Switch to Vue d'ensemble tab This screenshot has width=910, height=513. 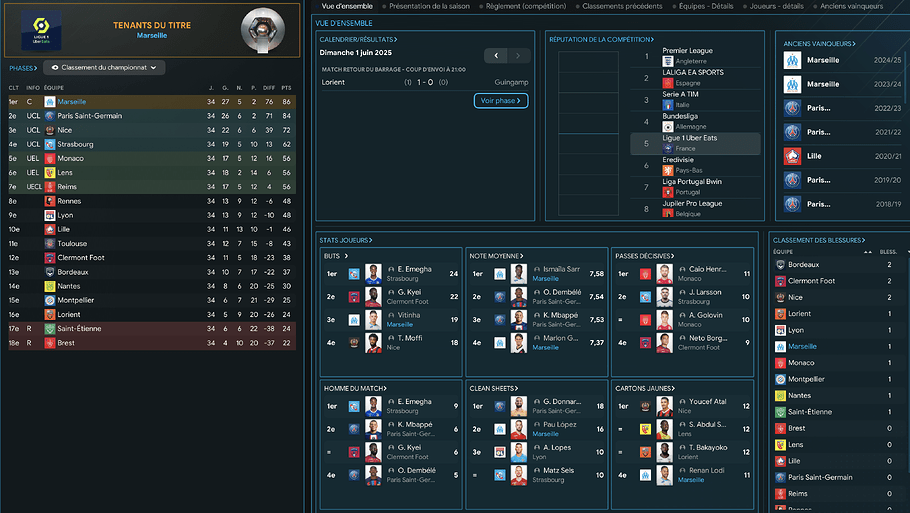(347, 6)
